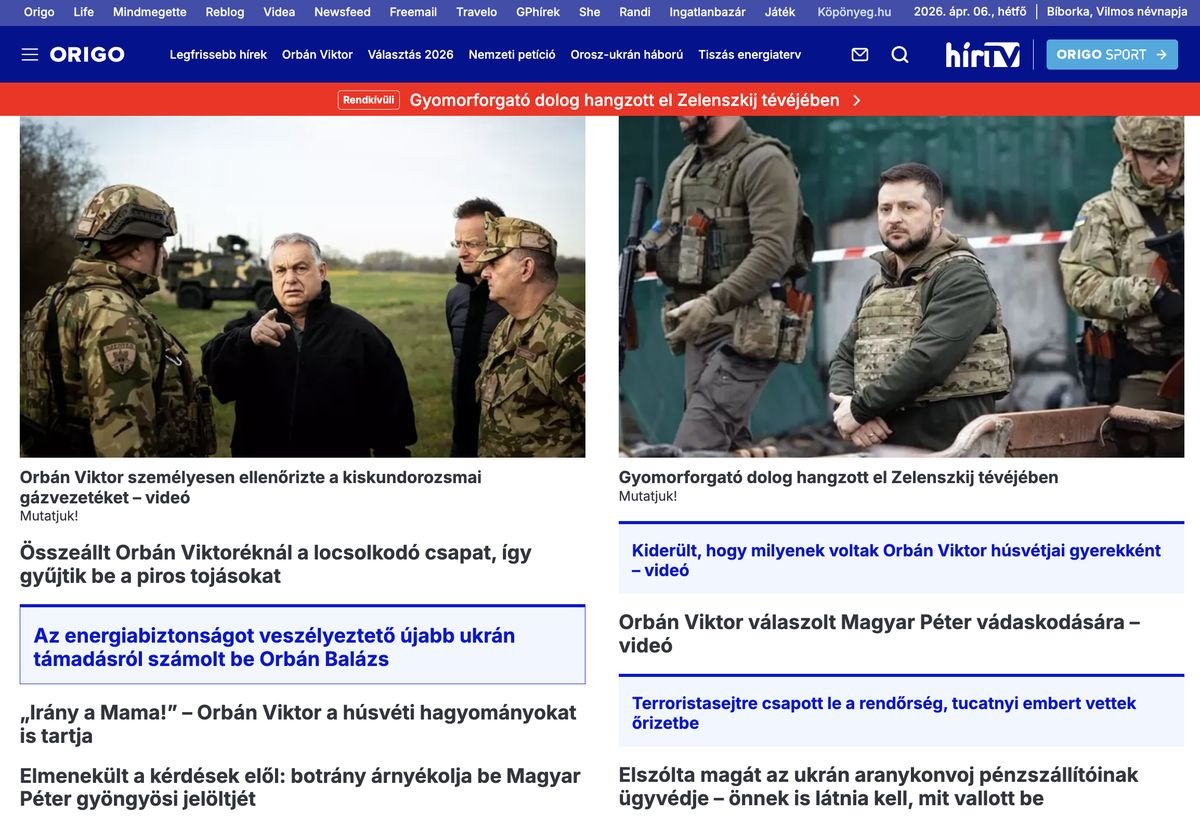Viewport: 1200px width, 826px height.
Task: Open the Origo Sport button
Action: [x=1112, y=54]
